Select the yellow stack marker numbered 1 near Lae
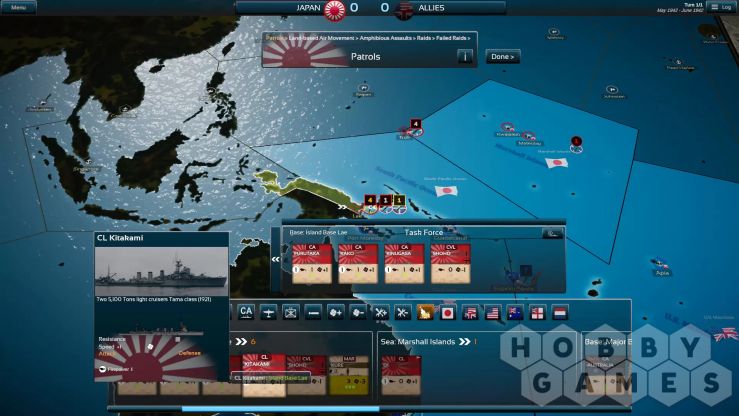Screen dimensions: 739x416 399,200
